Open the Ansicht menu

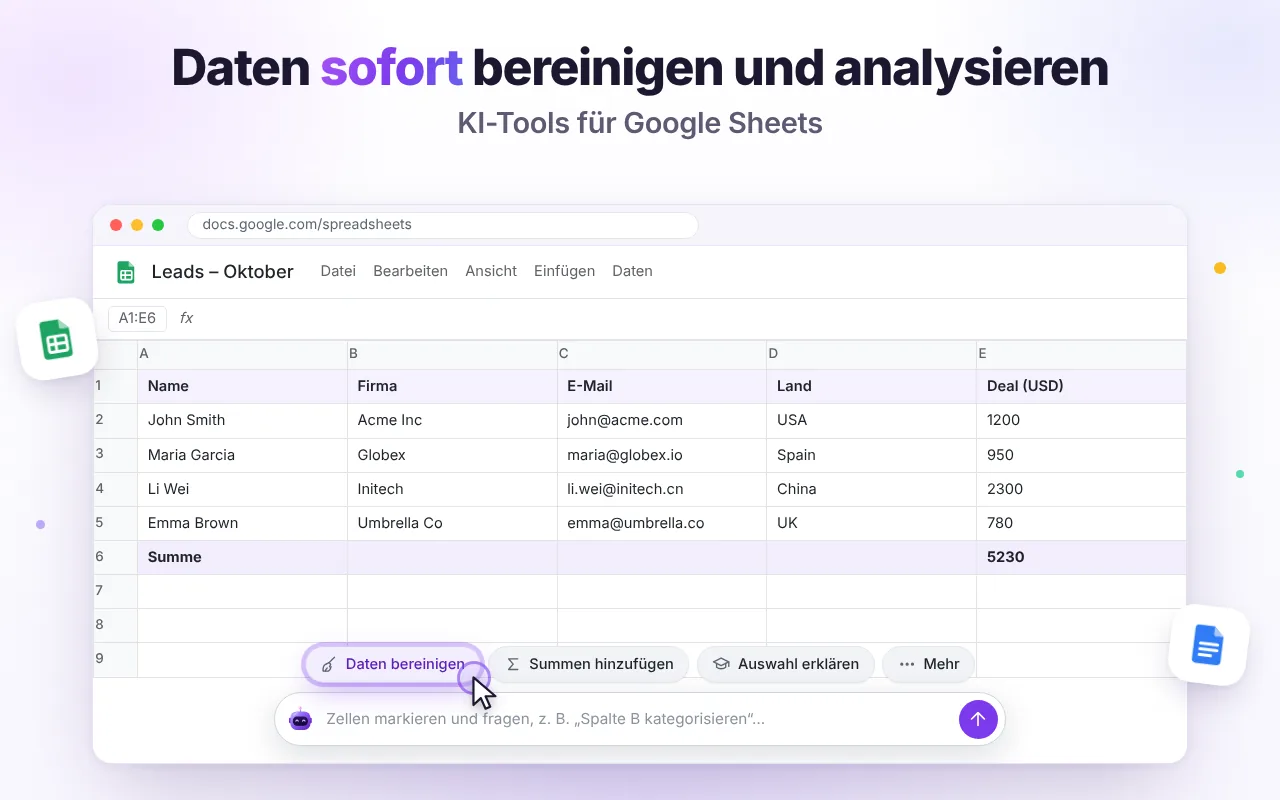(491, 271)
